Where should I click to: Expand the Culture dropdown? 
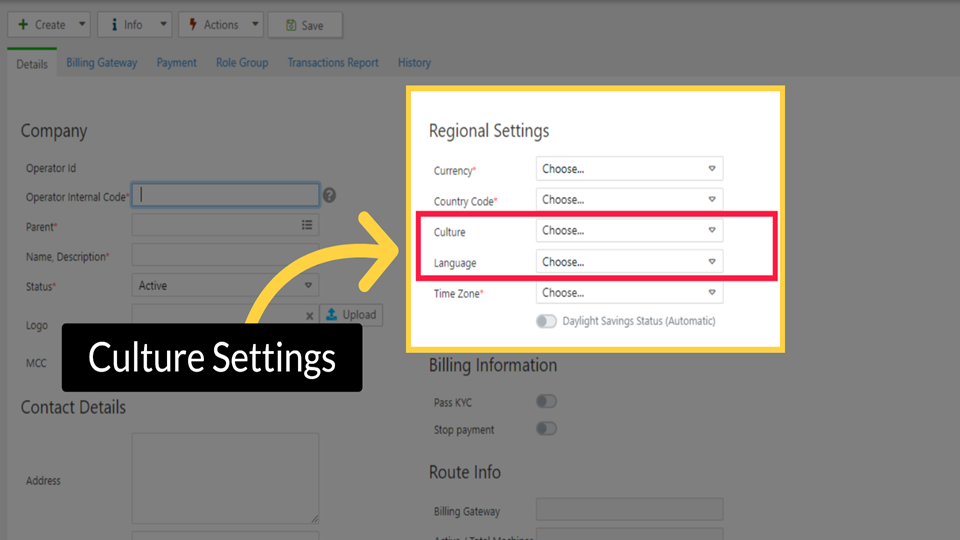coord(629,231)
